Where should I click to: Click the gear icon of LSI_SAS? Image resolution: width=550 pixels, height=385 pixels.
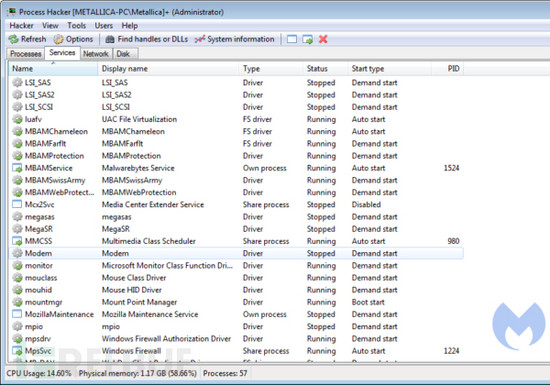pos(17,82)
